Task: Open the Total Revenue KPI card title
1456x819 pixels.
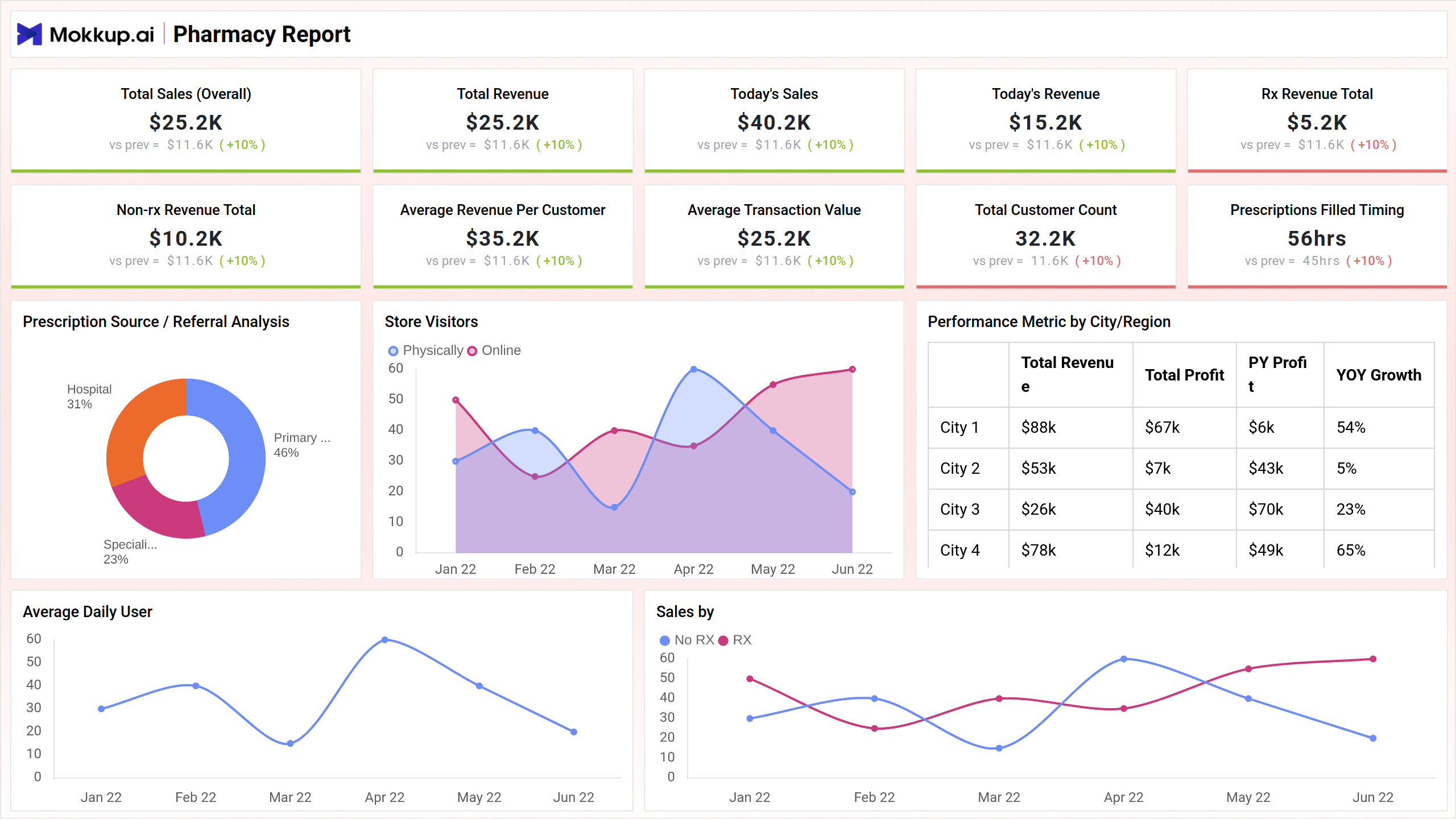Action: pos(503,94)
